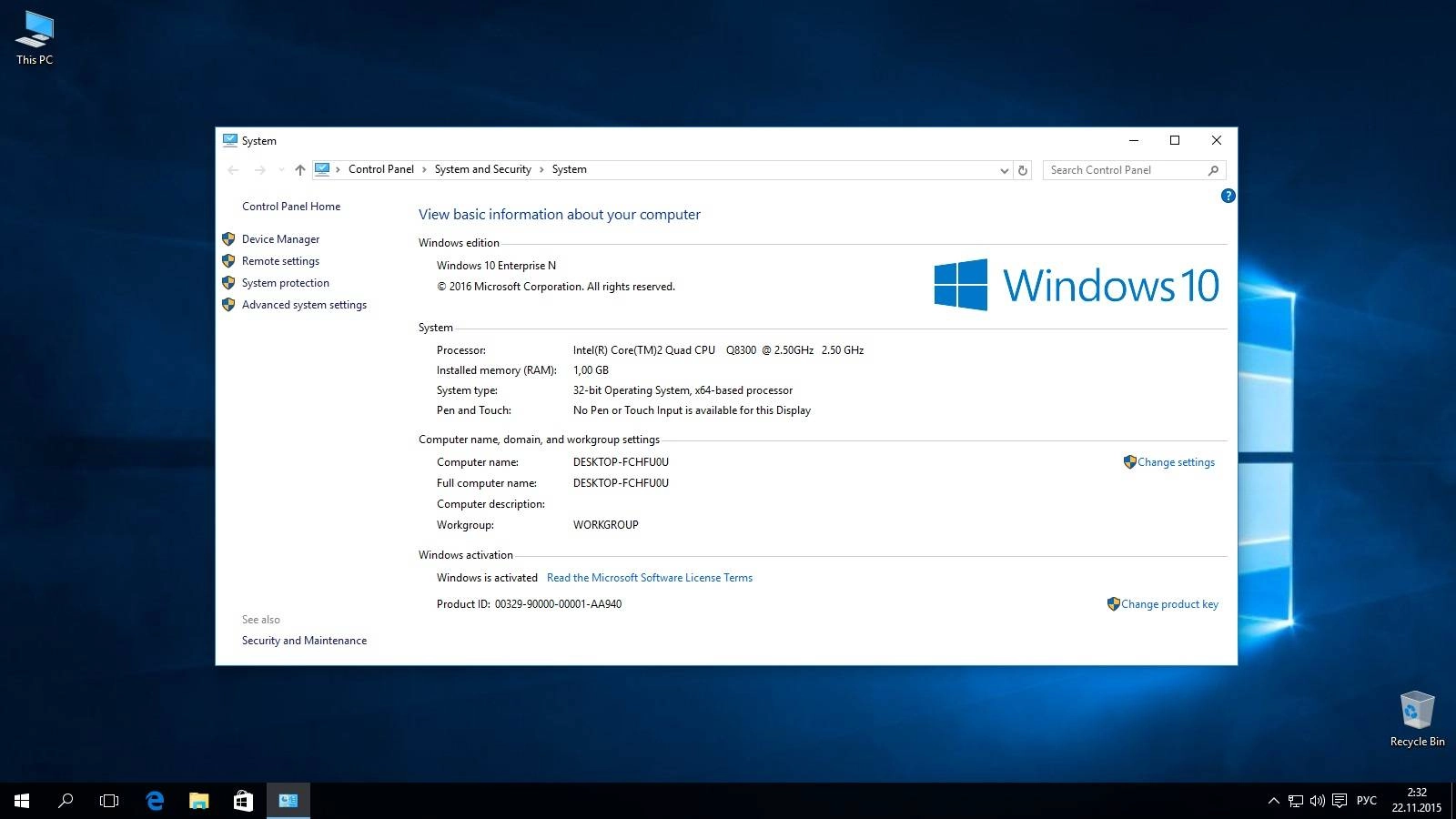Open the taskbar clock and date
This screenshot has width=1456, height=819.
point(1417,800)
